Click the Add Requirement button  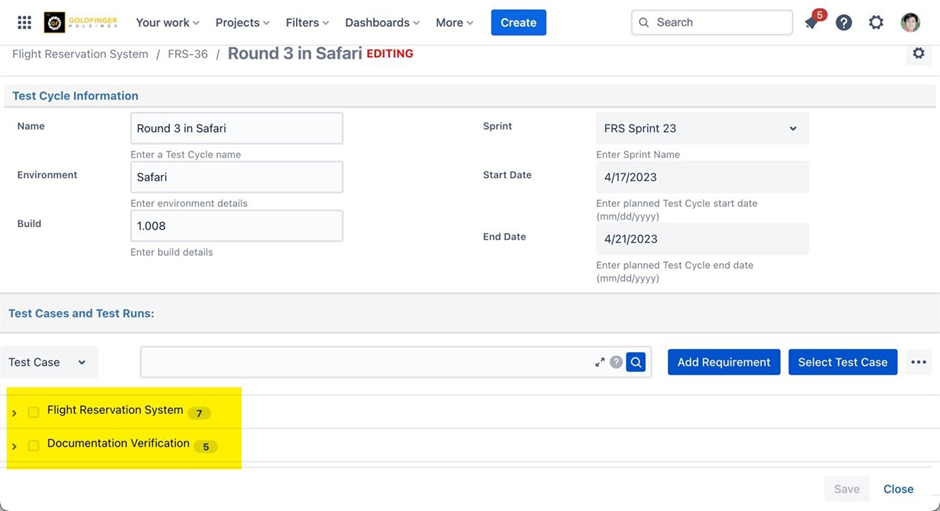click(723, 362)
